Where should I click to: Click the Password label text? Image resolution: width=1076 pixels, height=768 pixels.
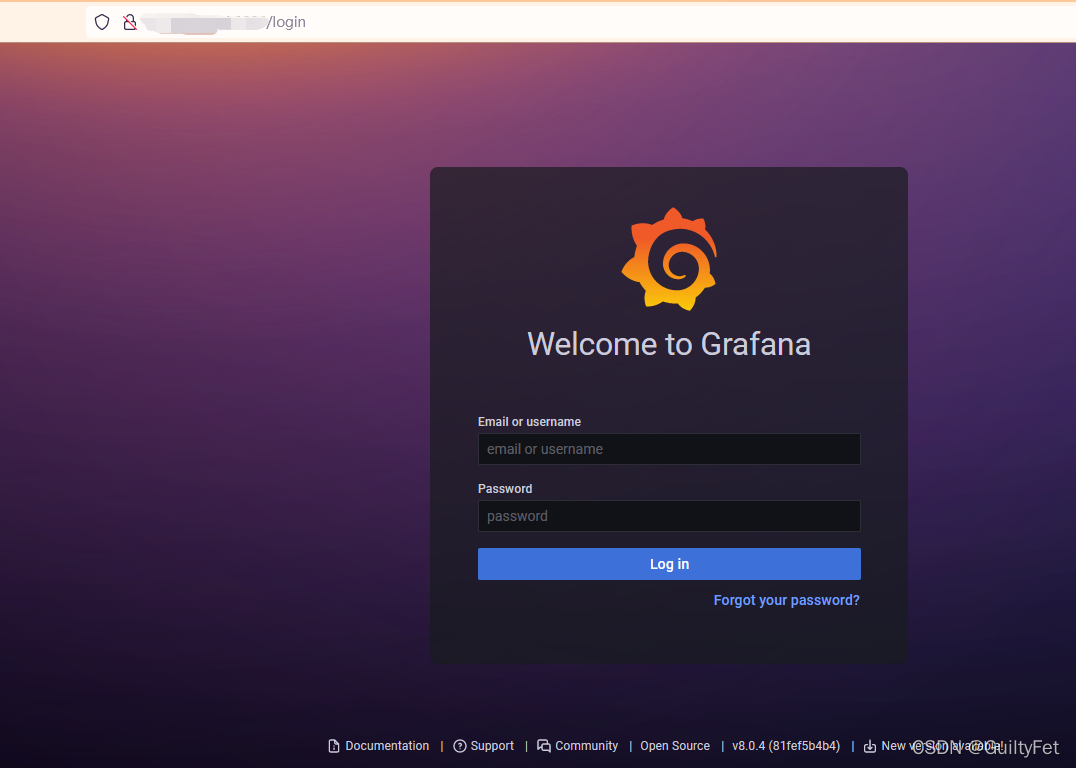coord(505,489)
